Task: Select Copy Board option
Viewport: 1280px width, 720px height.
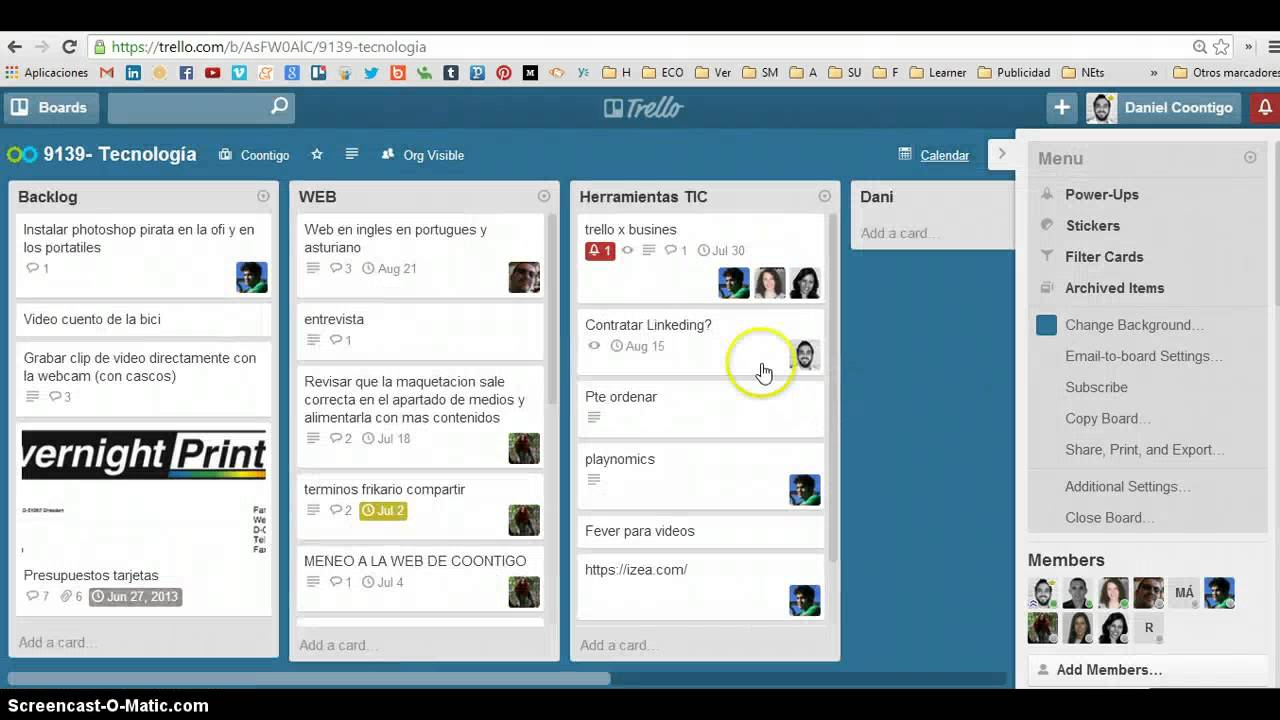Action: pyautogui.click(x=1107, y=418)
